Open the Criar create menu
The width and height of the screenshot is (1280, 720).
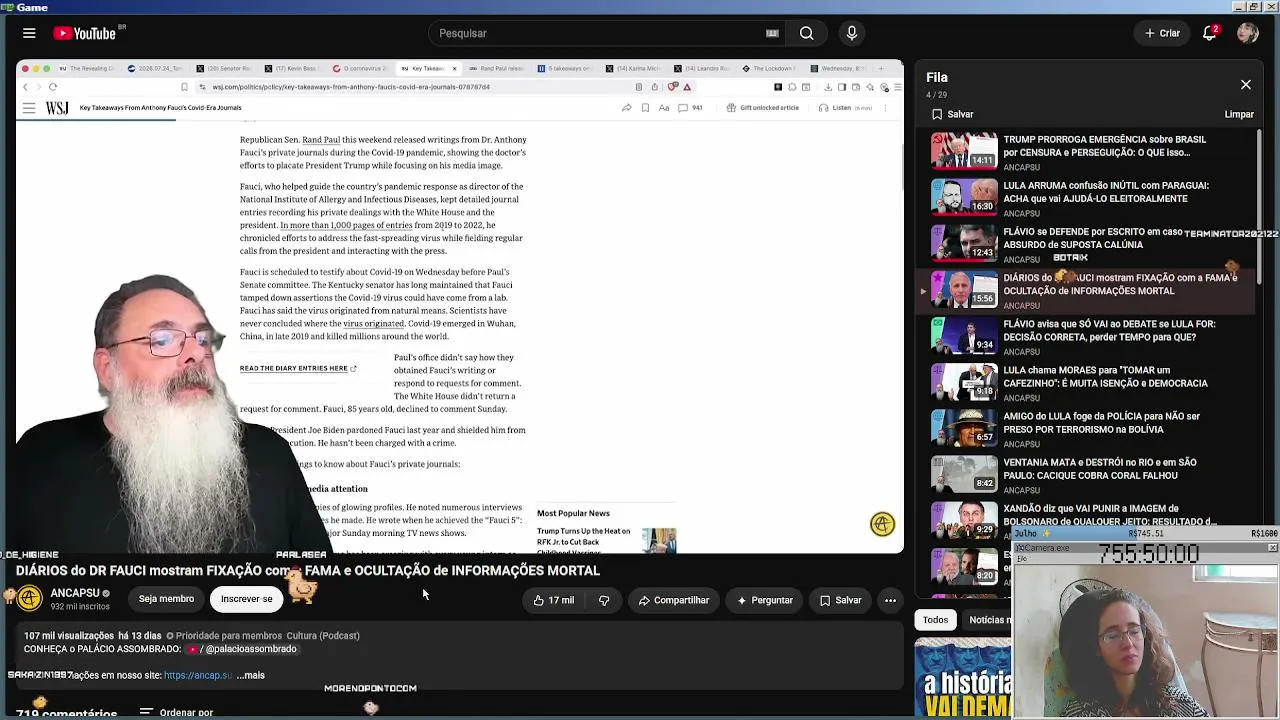pyautogui.click(x=1162, y=33)
